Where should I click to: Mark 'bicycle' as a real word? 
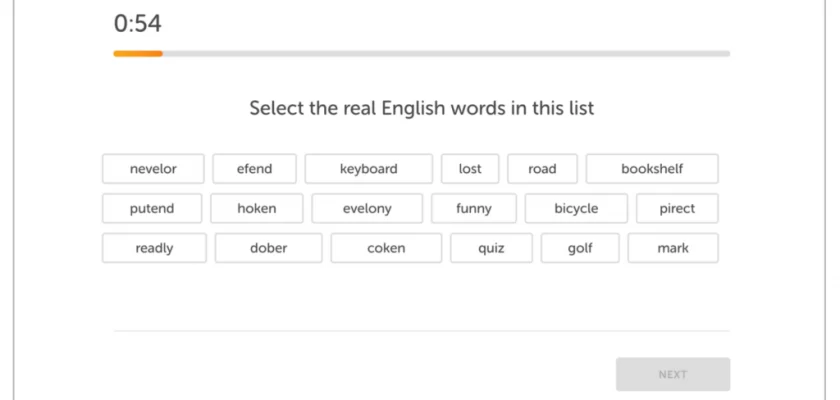pos(576,209)
